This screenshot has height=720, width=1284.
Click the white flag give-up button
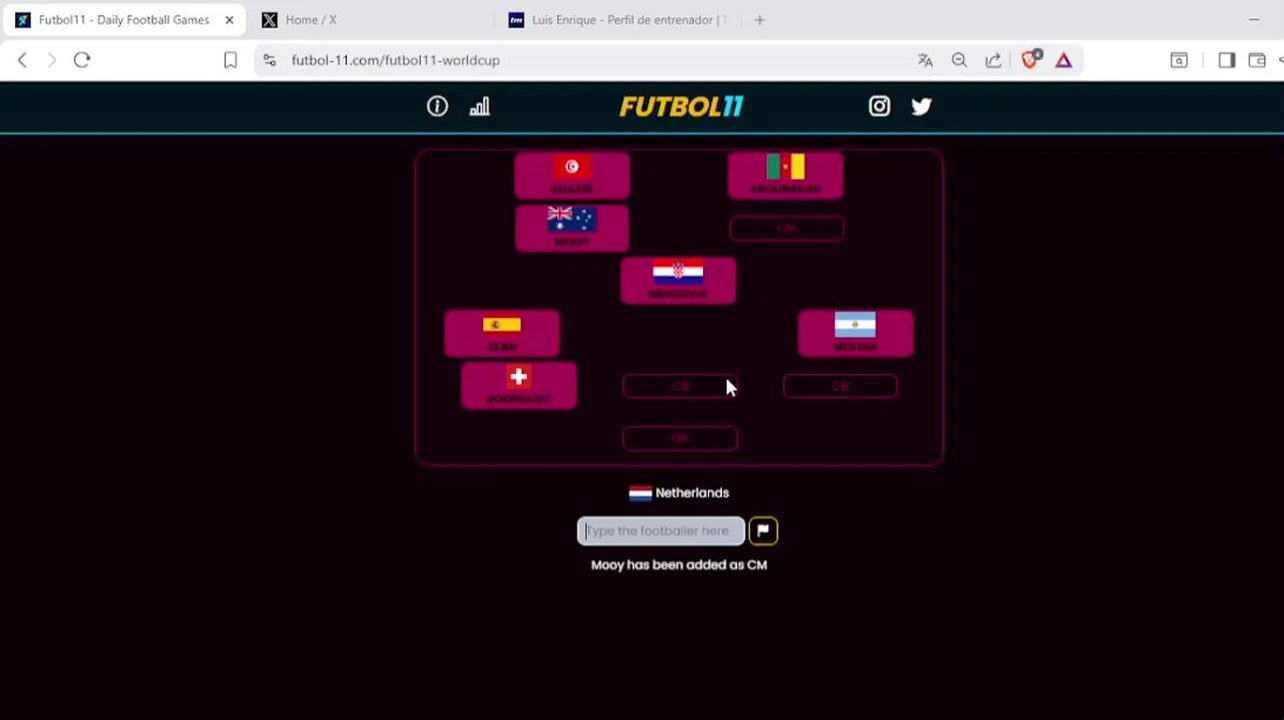click(763, 531)
